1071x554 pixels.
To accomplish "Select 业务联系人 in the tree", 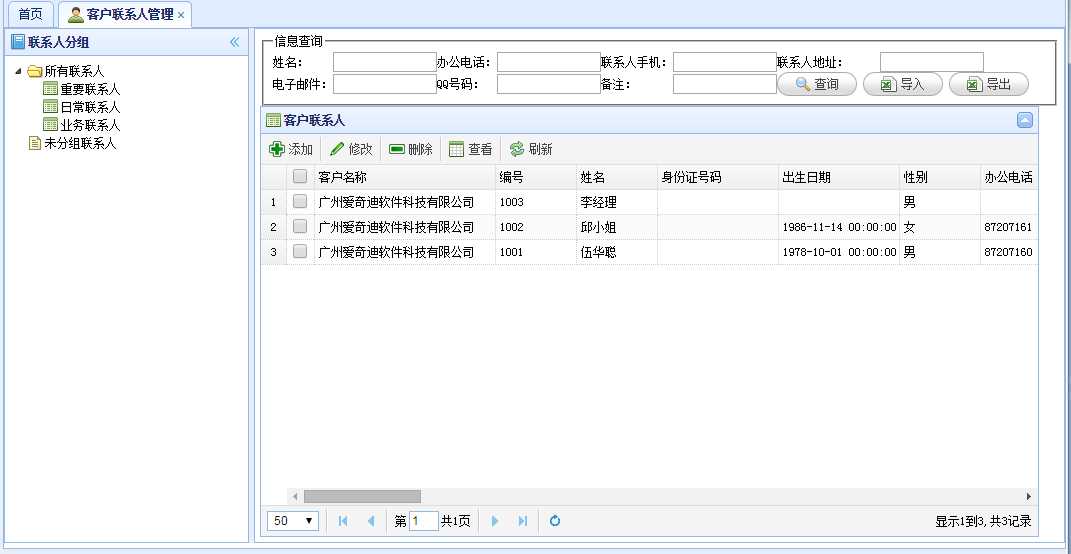I will tap(90, 125).
